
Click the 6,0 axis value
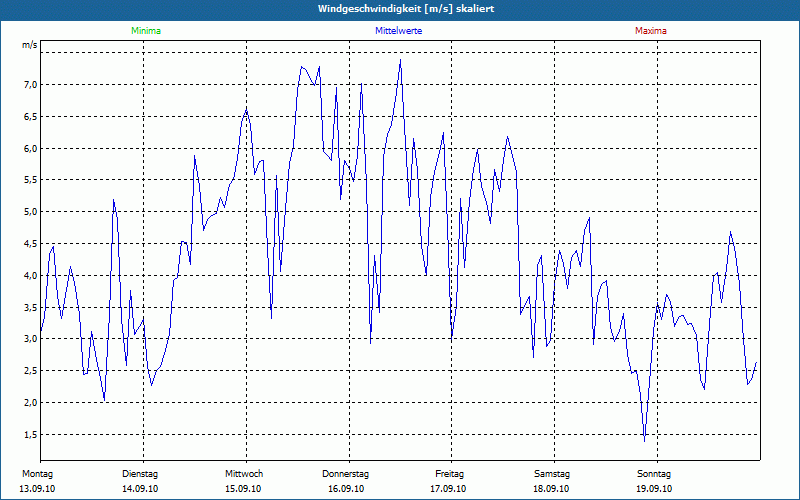point(31,149)
